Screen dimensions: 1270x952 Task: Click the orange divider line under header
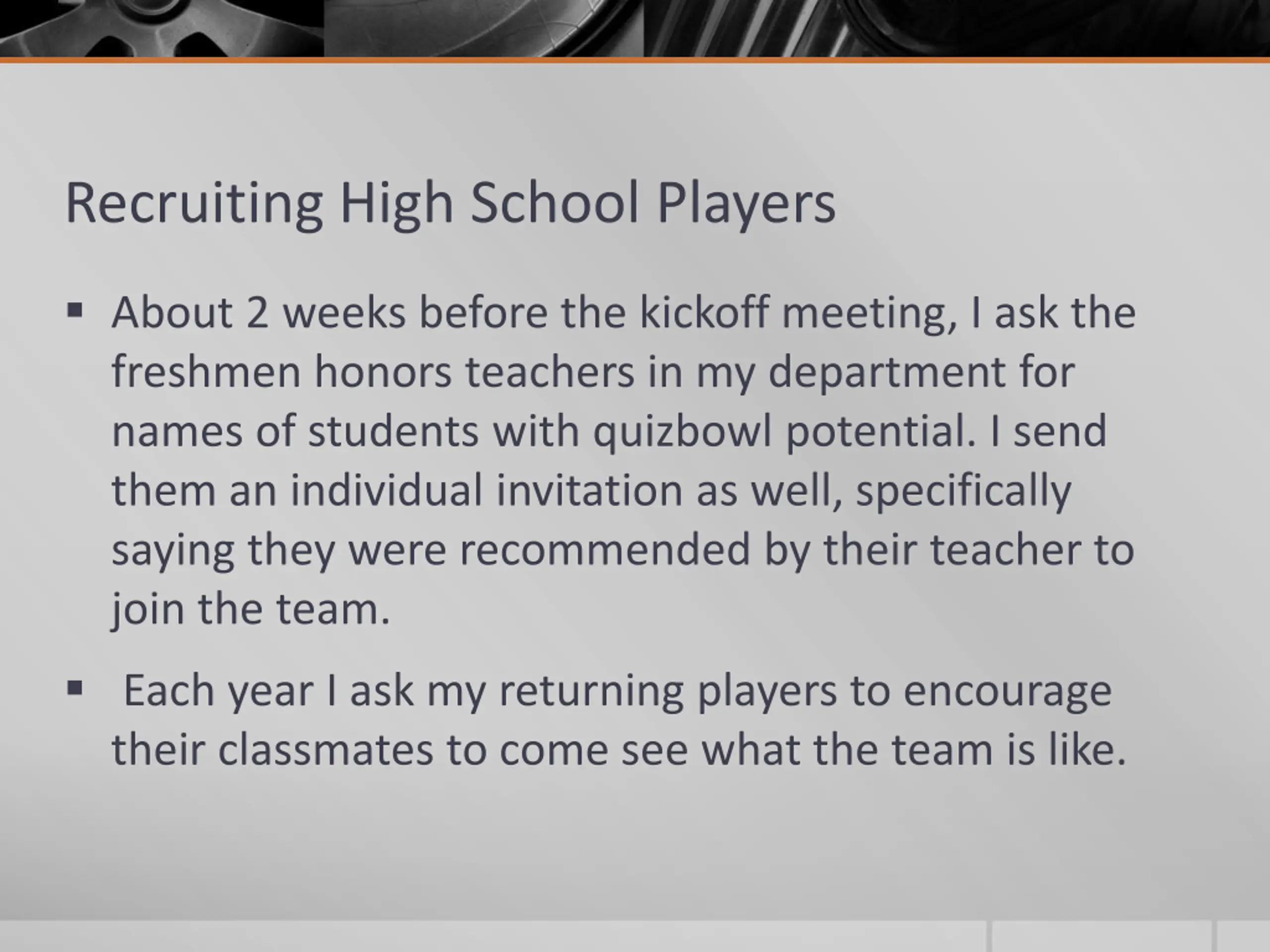click(635, 59)
